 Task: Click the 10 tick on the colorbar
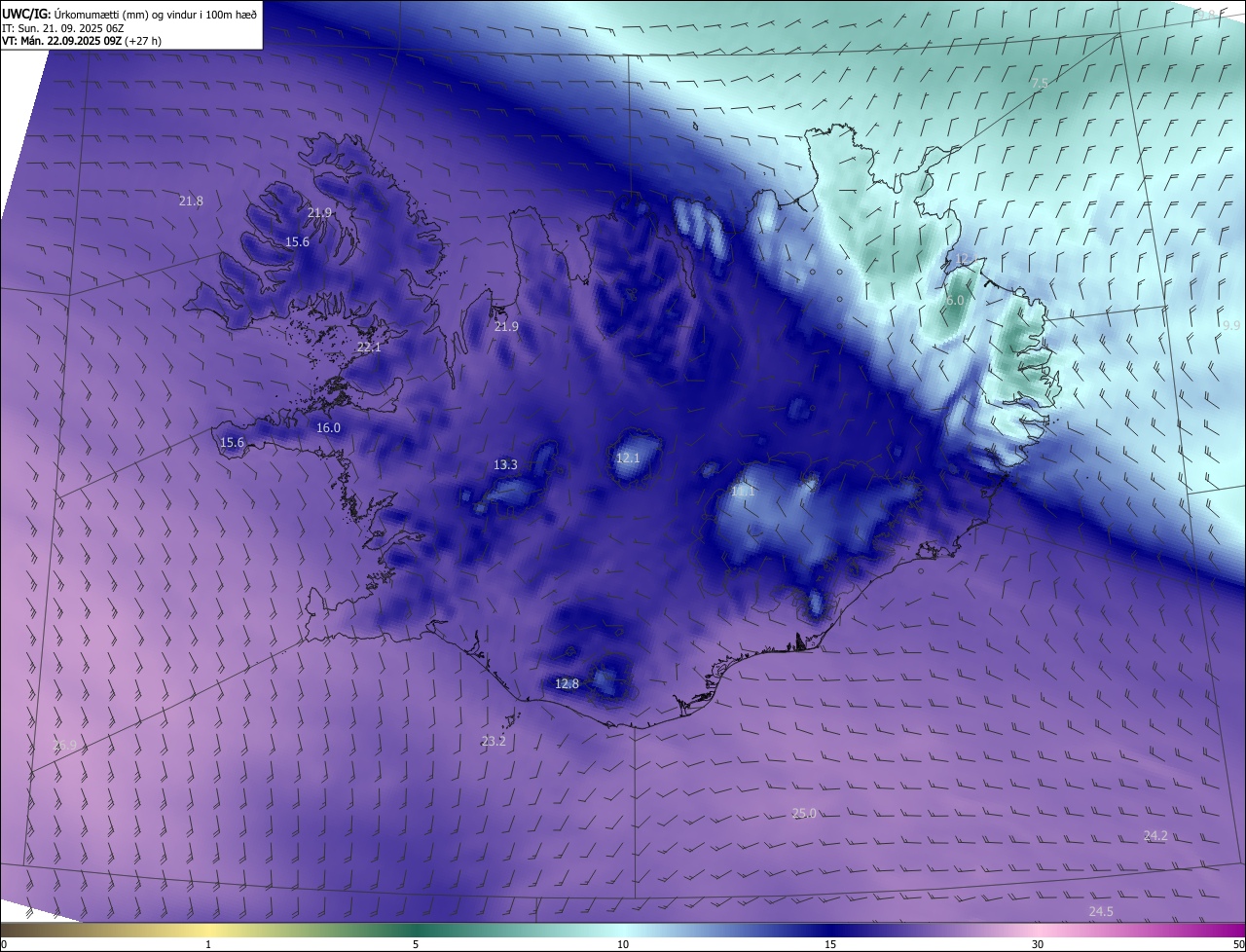[x=623, y=944]
